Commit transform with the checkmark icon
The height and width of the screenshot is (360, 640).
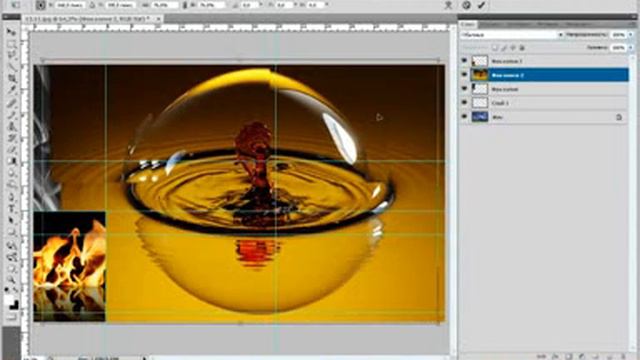482,5
